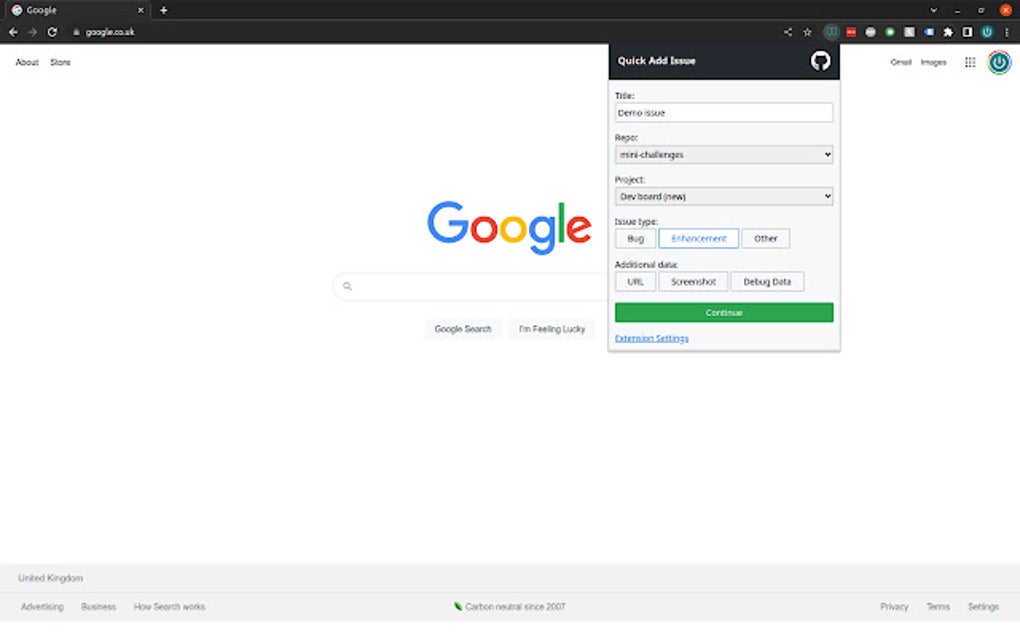1020x638 pixels.
Task: Open Extension Settings
Action: 651,338
